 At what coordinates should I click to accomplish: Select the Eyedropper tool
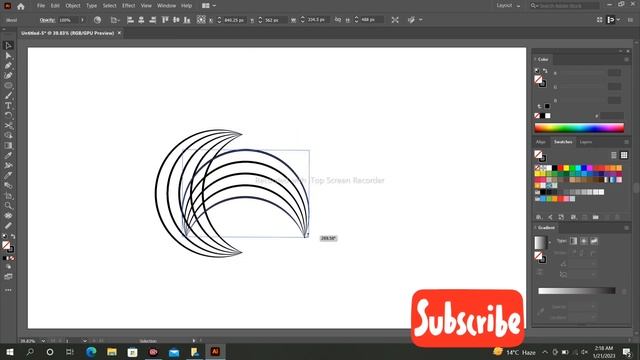(8, 156)
